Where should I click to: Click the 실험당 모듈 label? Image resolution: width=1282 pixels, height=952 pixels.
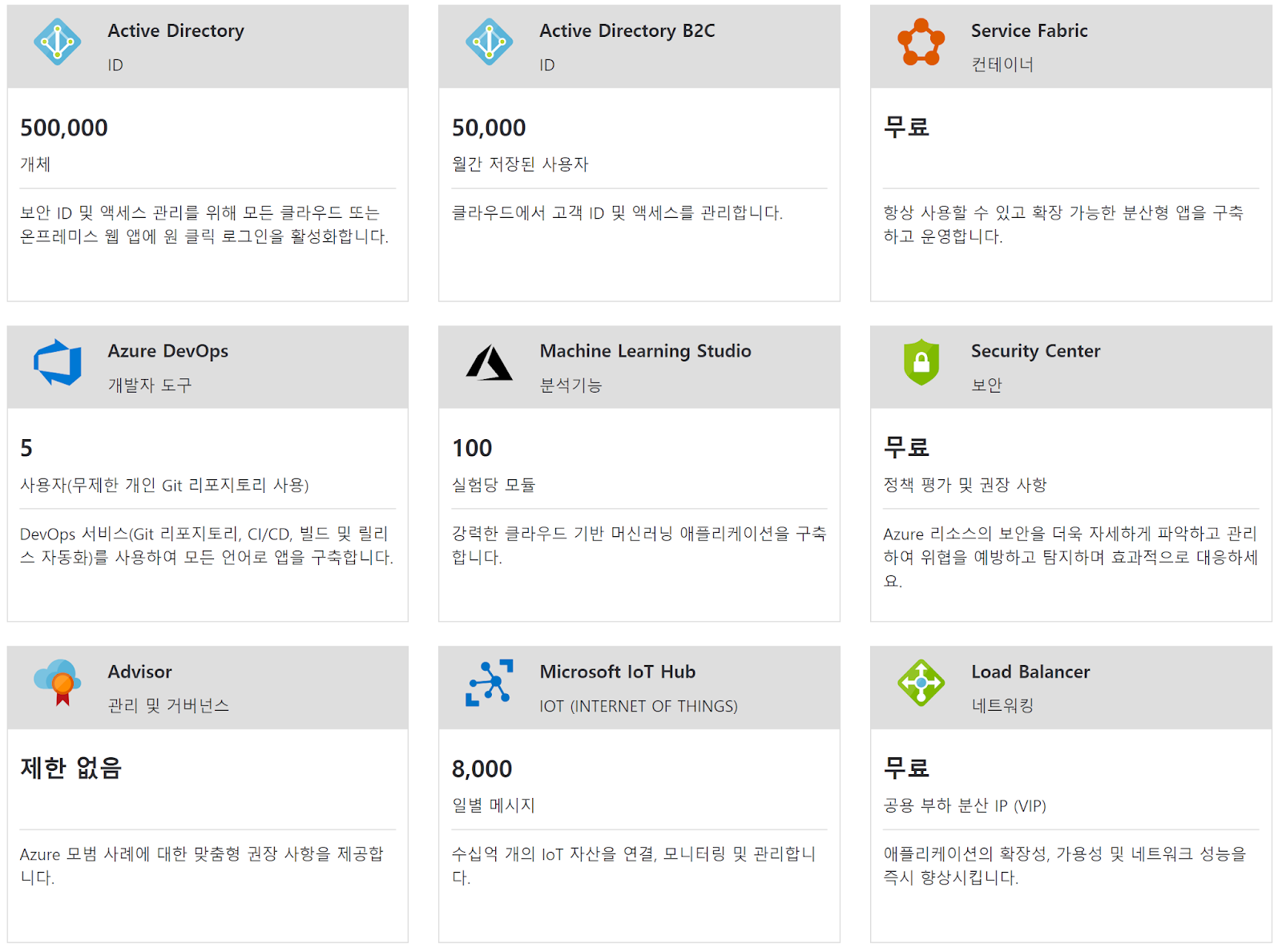point(494,485)
